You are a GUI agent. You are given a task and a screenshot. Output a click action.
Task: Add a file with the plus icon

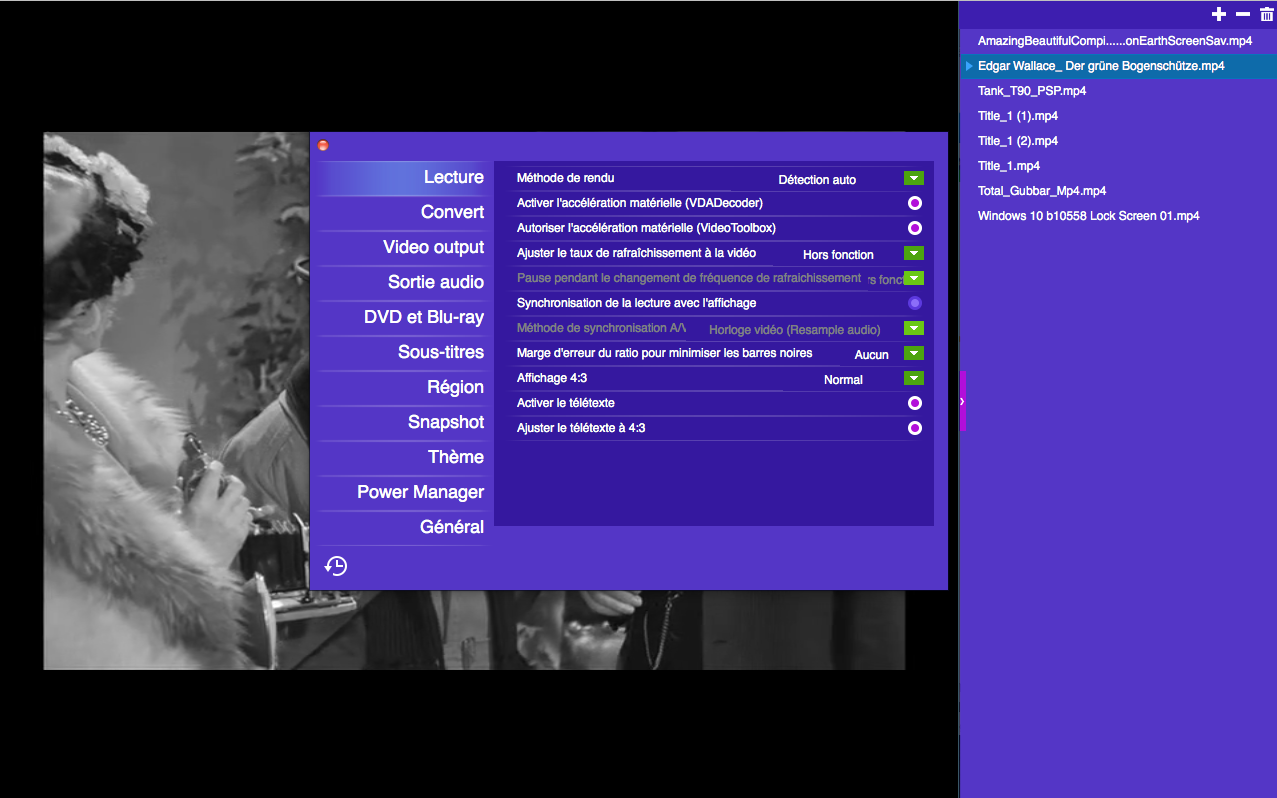pyautogui.click(x=1218, y=14)
